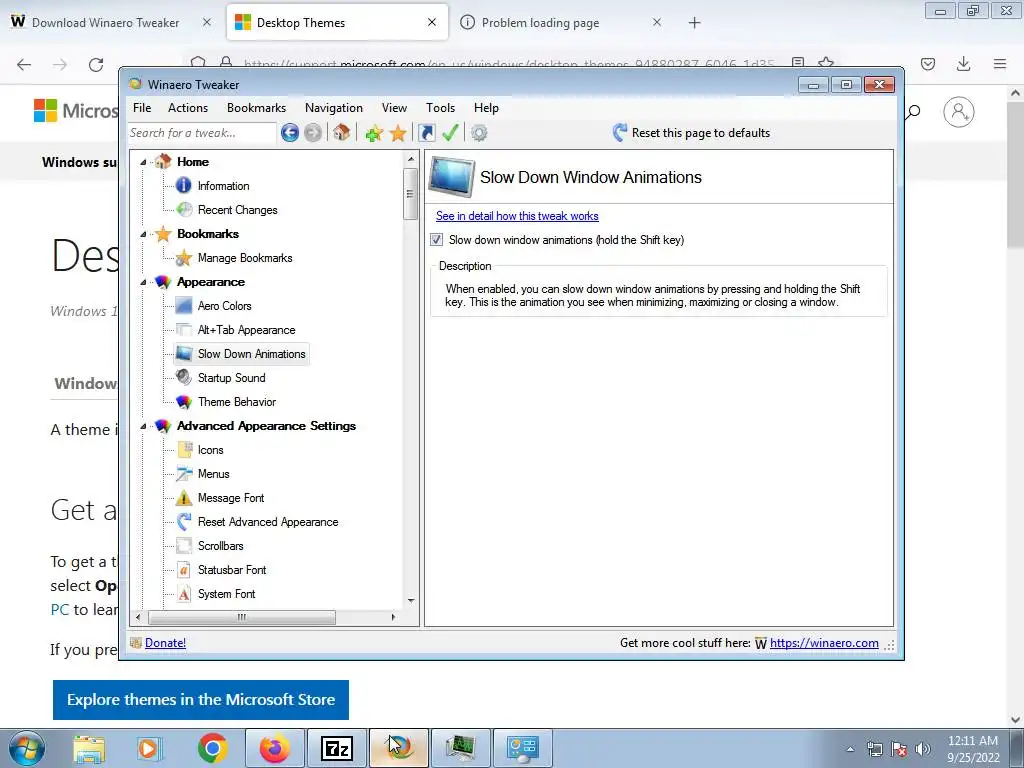Image resolution: width=1024 pixels, height=768 pixels.
Task: Open the Navigation menu
Action: coord(334,108)
